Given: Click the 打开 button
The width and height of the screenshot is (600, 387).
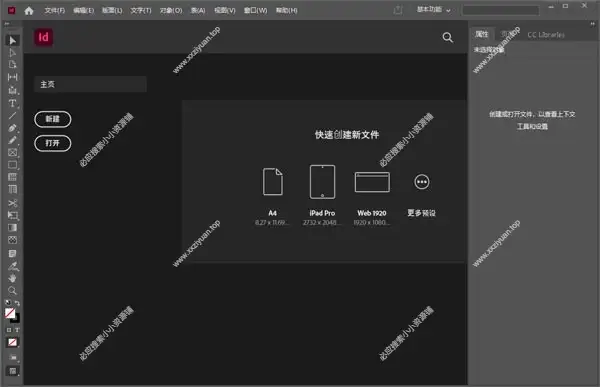Looking at the screenshot, I should pyautogui.click(x=52, y=143).
